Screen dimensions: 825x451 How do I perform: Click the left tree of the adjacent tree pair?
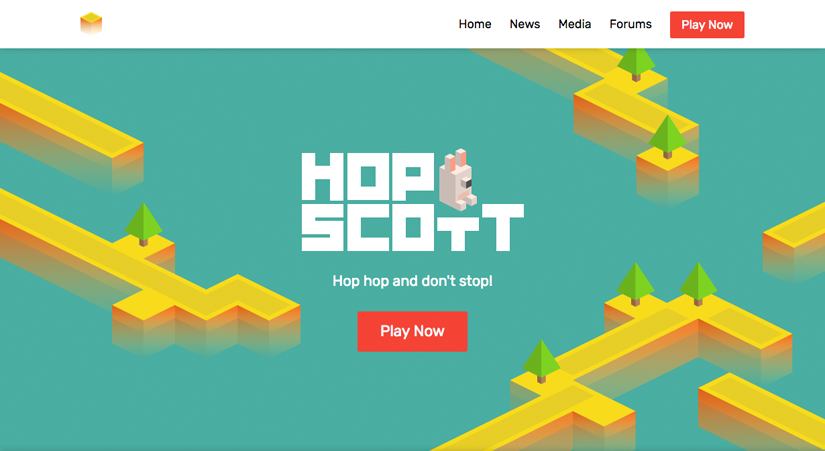click(635, 284)
